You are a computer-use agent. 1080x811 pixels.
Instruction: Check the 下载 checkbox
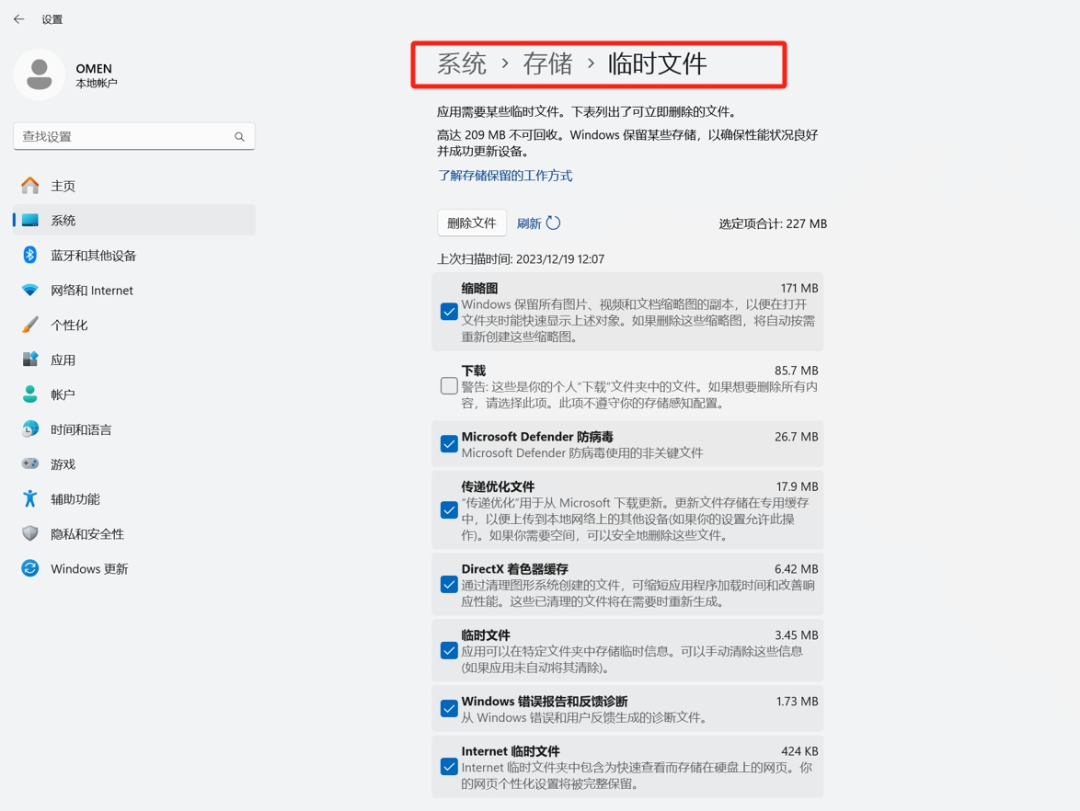point(449,386)
